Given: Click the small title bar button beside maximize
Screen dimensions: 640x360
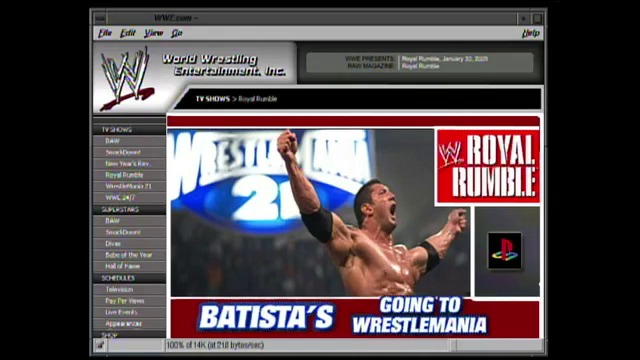Looking at the screenshot, I should coord(523,18).
